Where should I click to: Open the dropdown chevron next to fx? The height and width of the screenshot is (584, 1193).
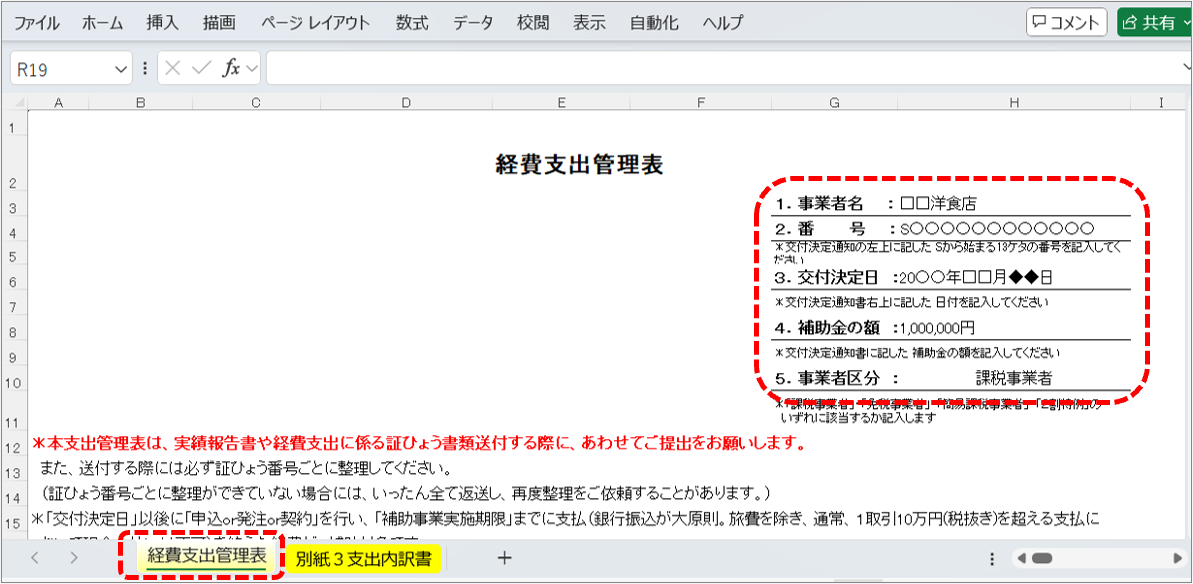click(x=251, y=69)
